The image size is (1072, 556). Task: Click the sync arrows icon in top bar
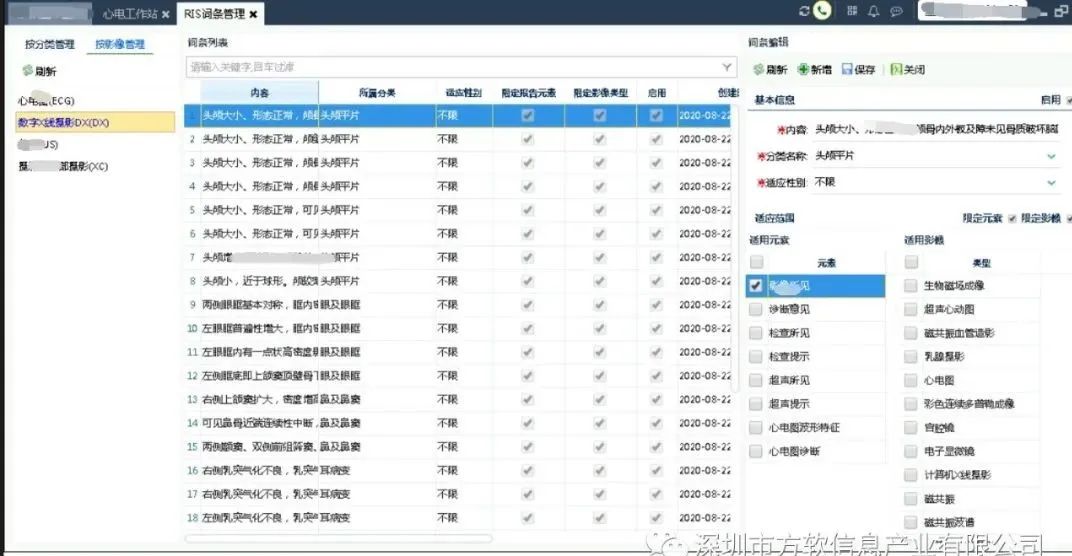coord(804,11)
